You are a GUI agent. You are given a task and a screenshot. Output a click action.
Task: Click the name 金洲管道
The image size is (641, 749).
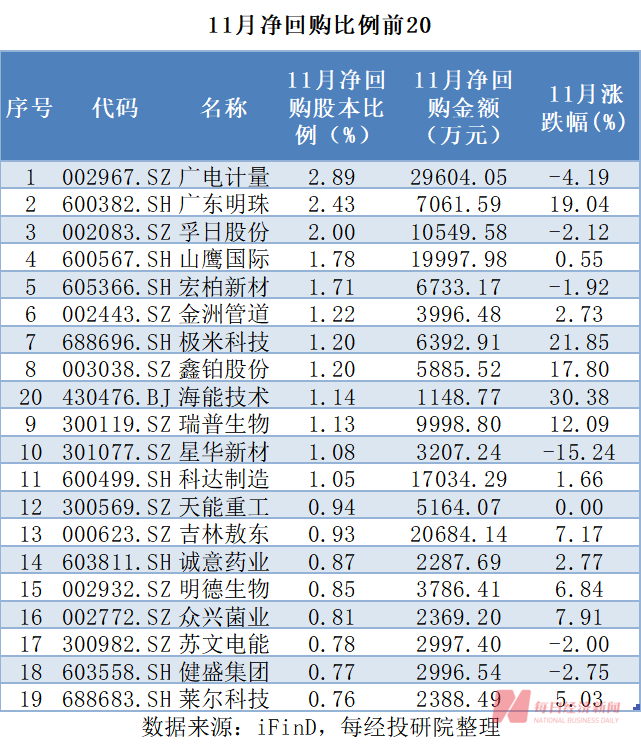click(224, 314)
